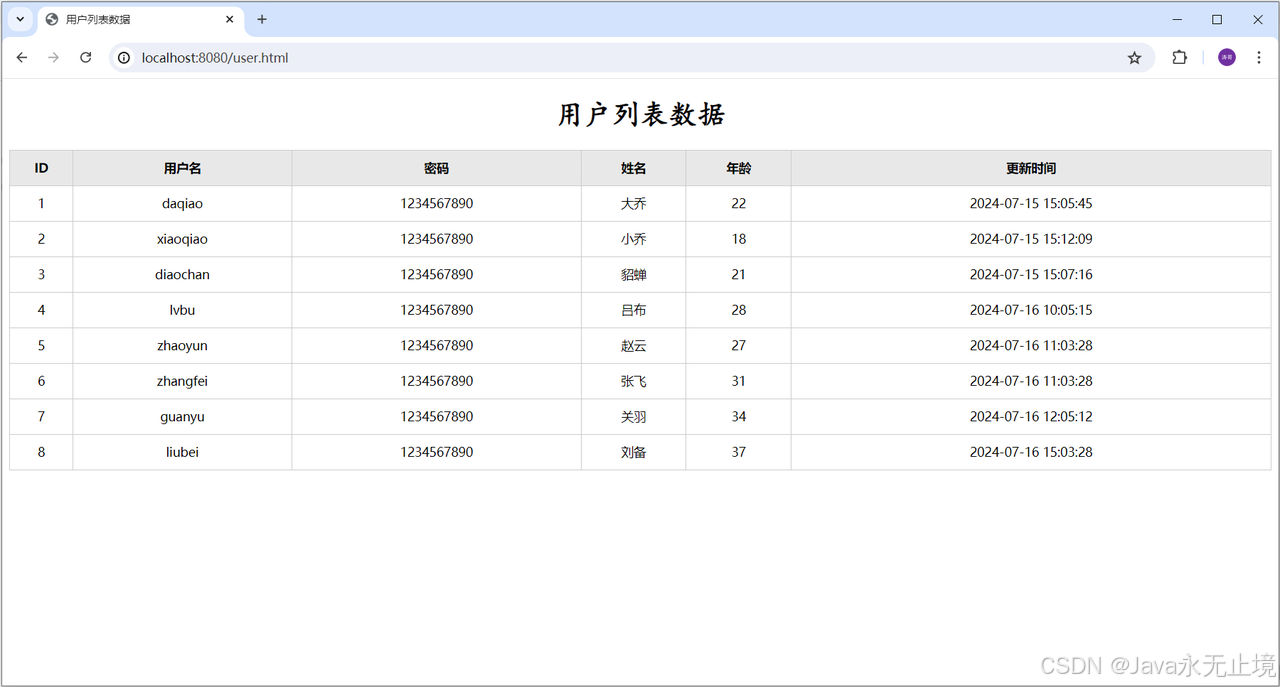Select username cell daqiao
This screenshot has width=1280, height=687.
point(182,204)
